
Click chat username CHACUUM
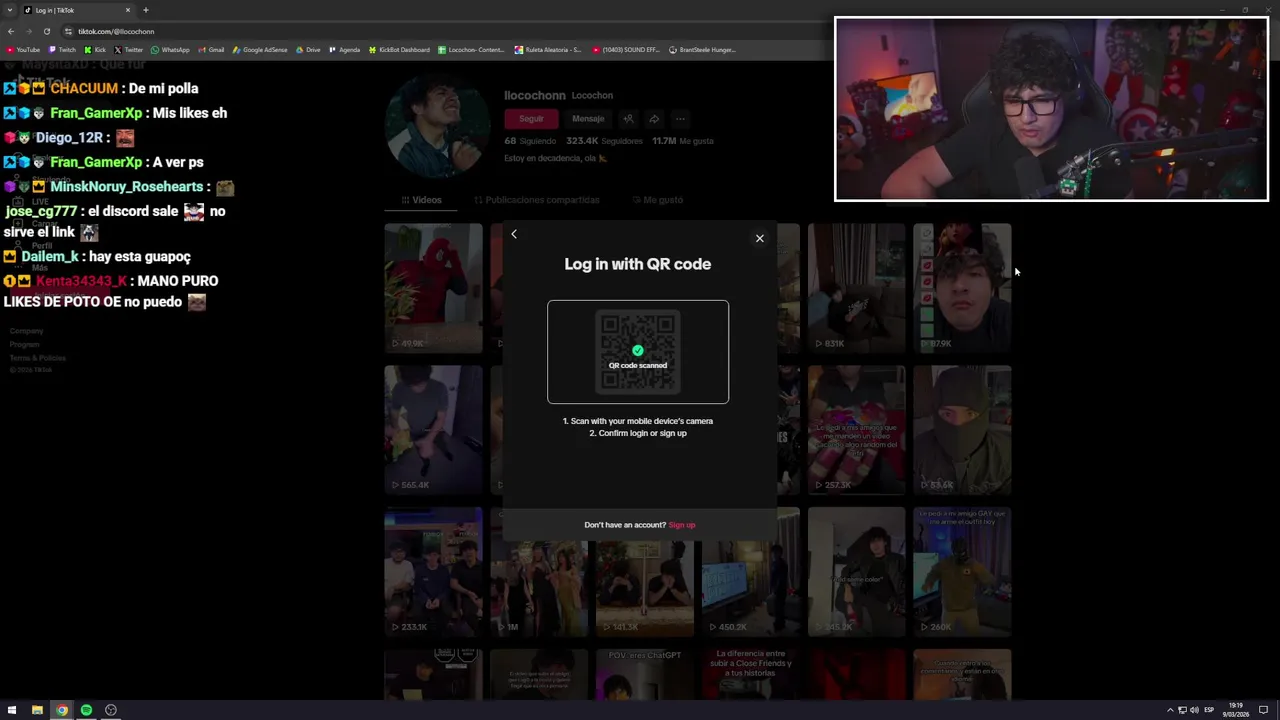[x=84, y=88]
